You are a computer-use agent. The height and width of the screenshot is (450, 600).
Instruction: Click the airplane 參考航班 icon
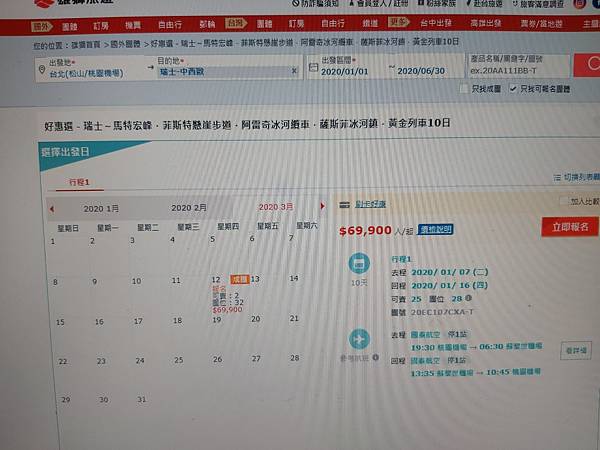359,339
